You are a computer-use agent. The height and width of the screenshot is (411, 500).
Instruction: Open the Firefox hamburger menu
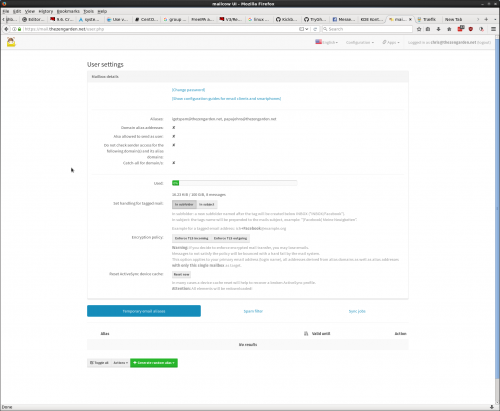pyautogui.click(x=493, y=29)
